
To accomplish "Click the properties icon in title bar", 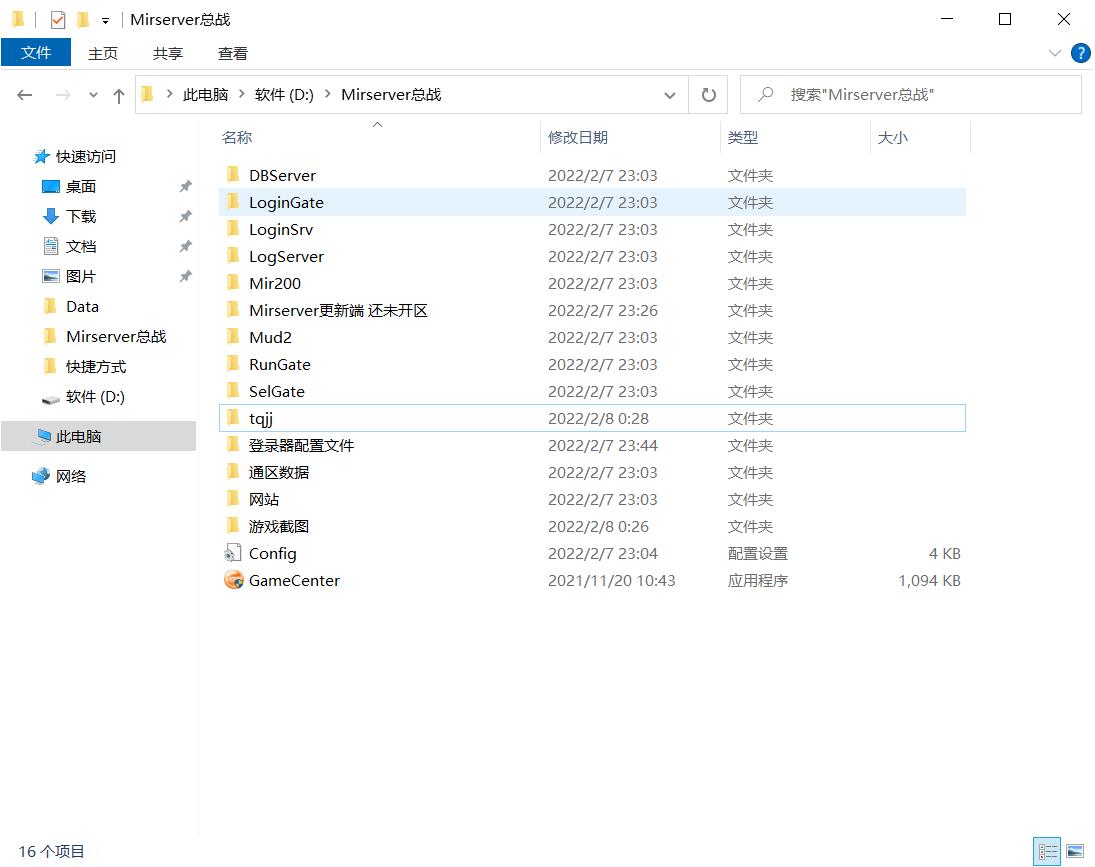I will [58, 19].
